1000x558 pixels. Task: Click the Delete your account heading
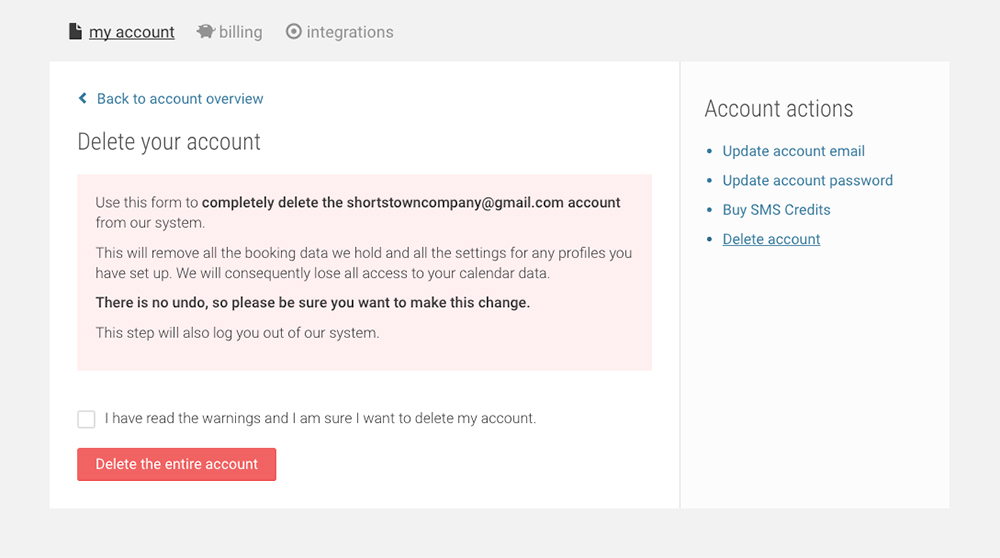(x=169, y=142)
